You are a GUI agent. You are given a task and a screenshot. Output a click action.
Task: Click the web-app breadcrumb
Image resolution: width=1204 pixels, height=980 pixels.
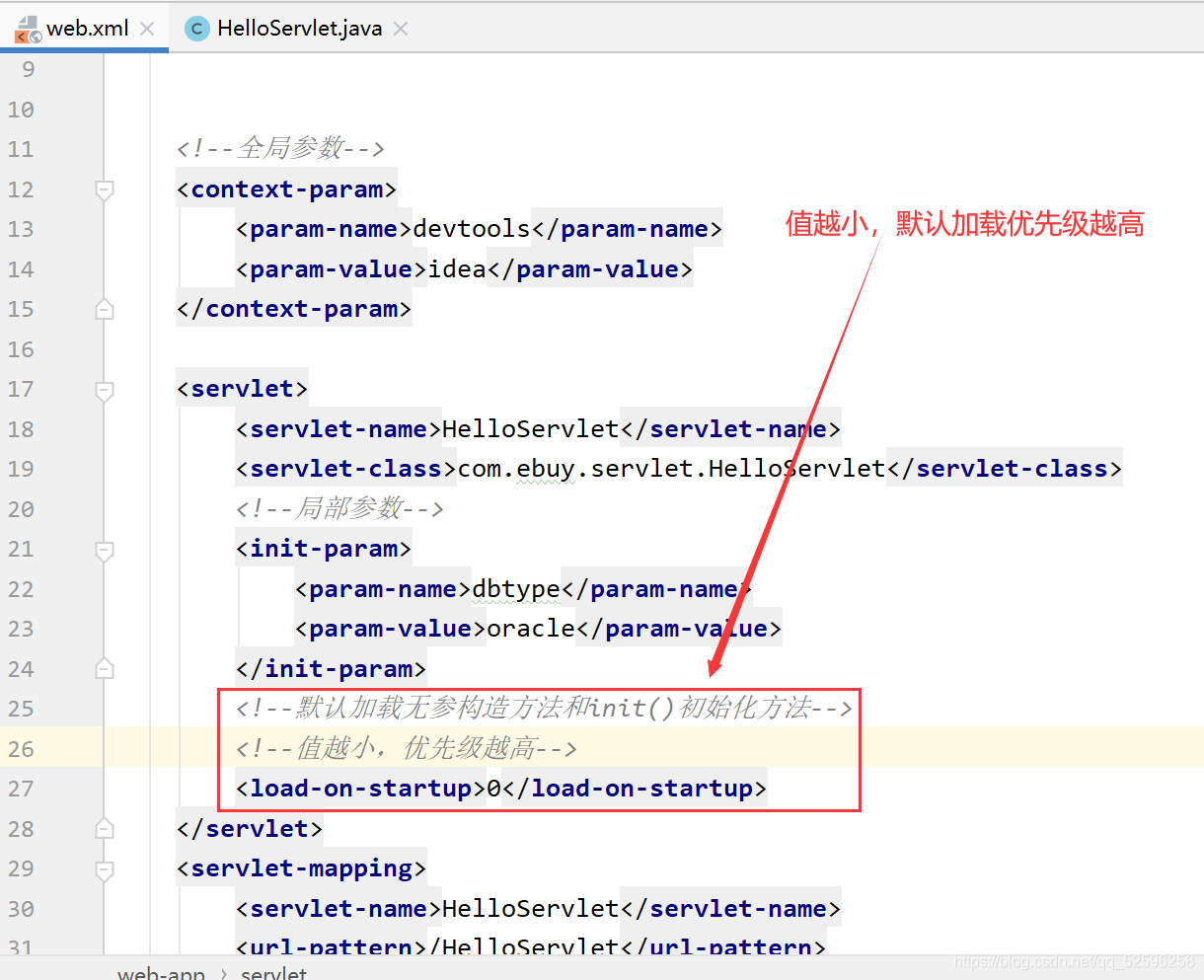click(161, 972)
